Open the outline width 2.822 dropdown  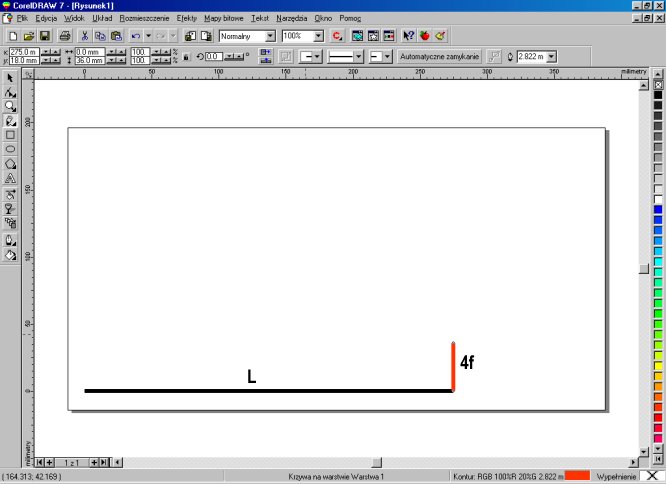pyautogui.click(x=555, y=57)
